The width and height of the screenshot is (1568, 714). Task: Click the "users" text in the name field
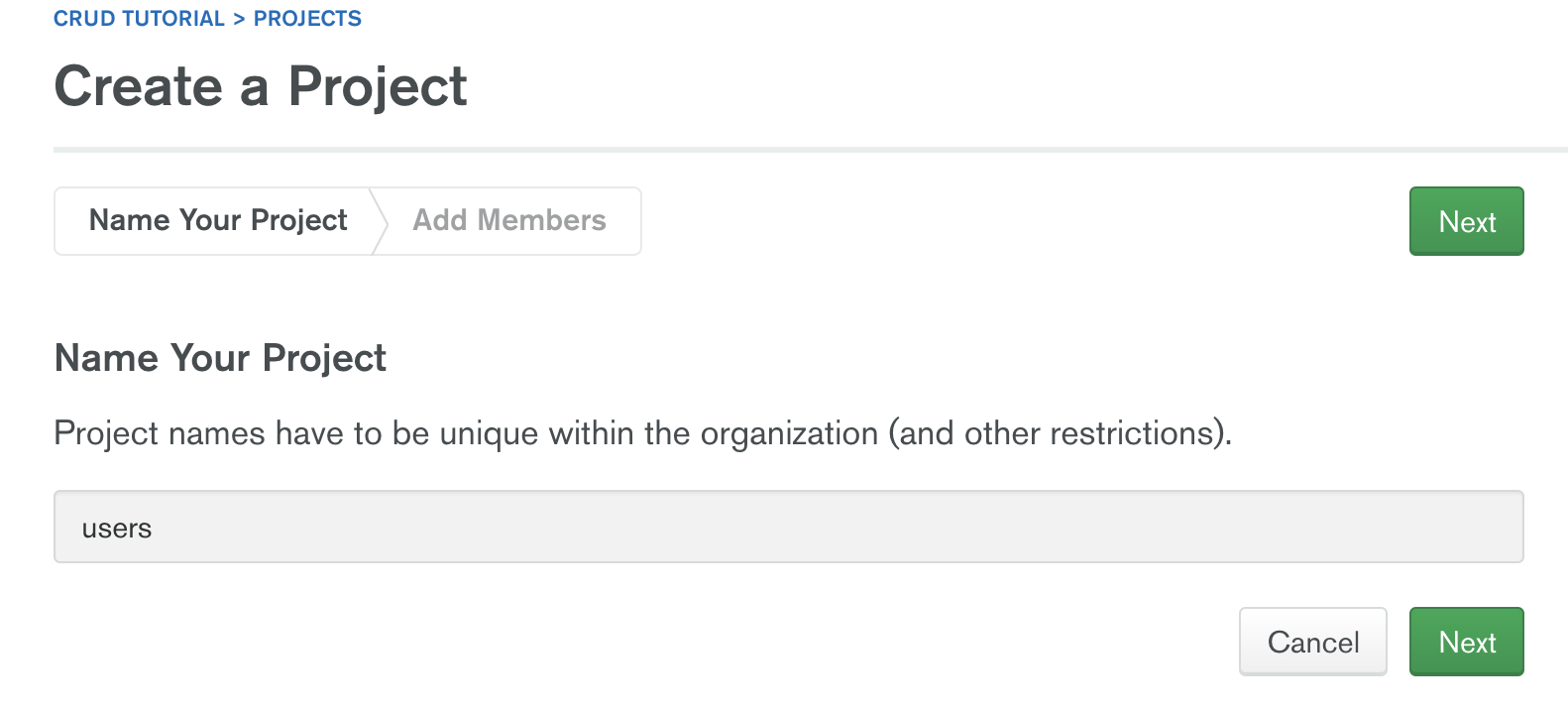coord(117,529)
